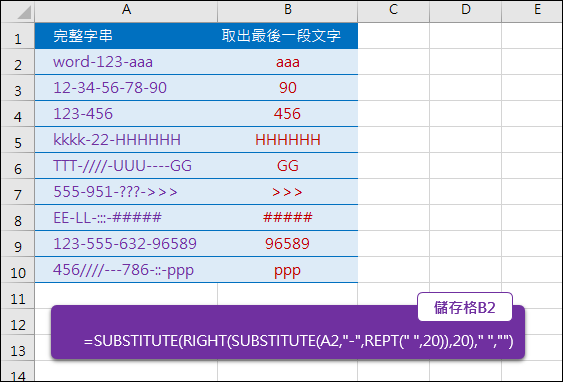Viewport: 563px width, 382px height.
Task: Click the '儲存格B2' label box
Action: click(465, 307)
